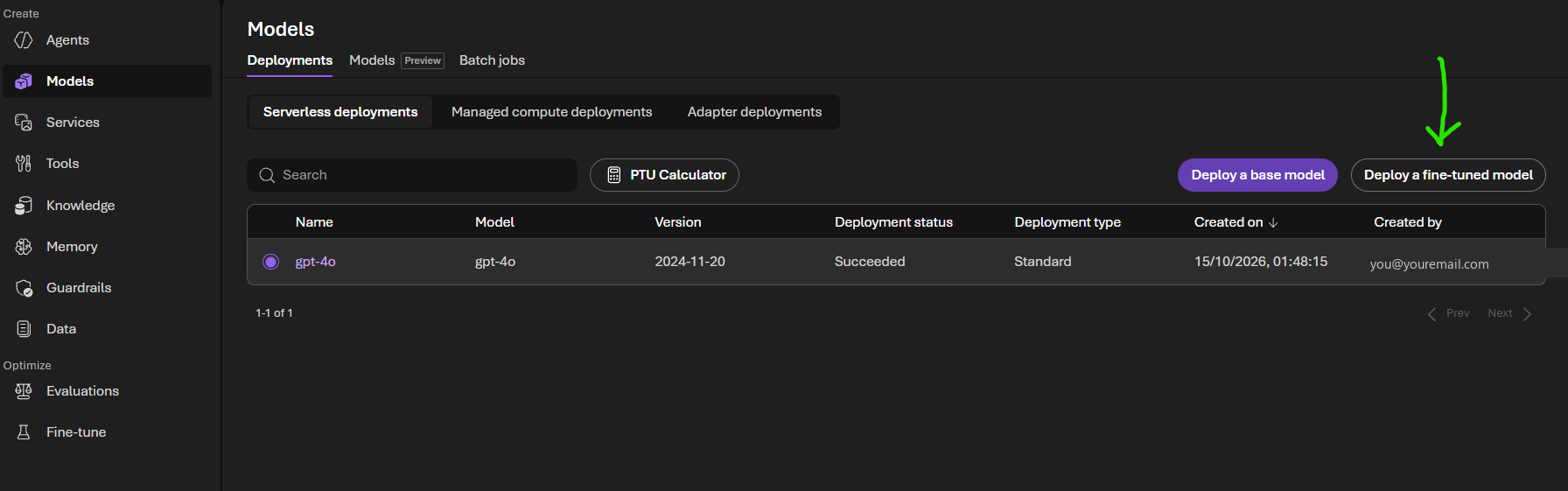Sort by the Created on arrow icon
This screenshot has height=491, width=1568.
click(1273, 223)
